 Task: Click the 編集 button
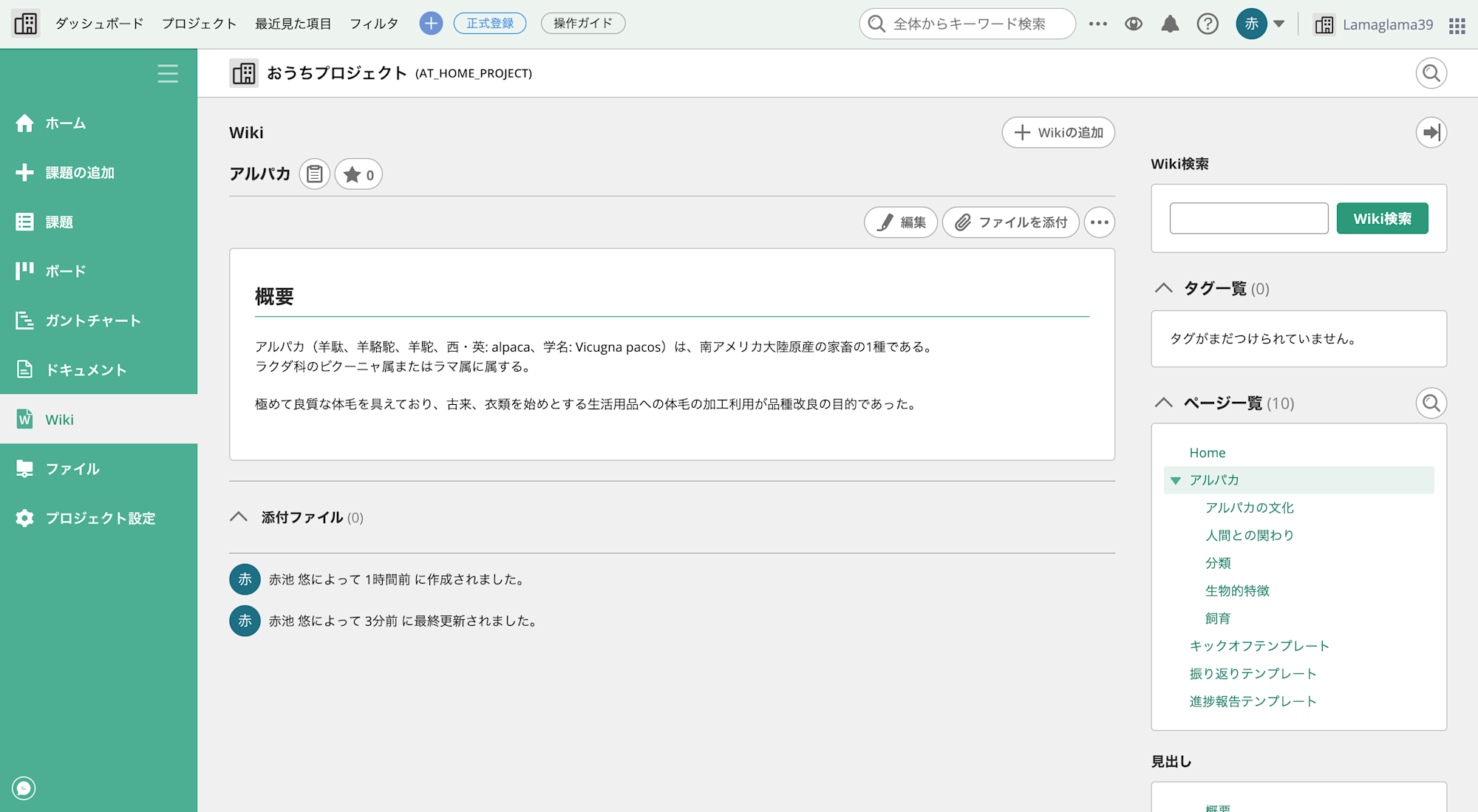pyautogui.click(x=901, y=222)
